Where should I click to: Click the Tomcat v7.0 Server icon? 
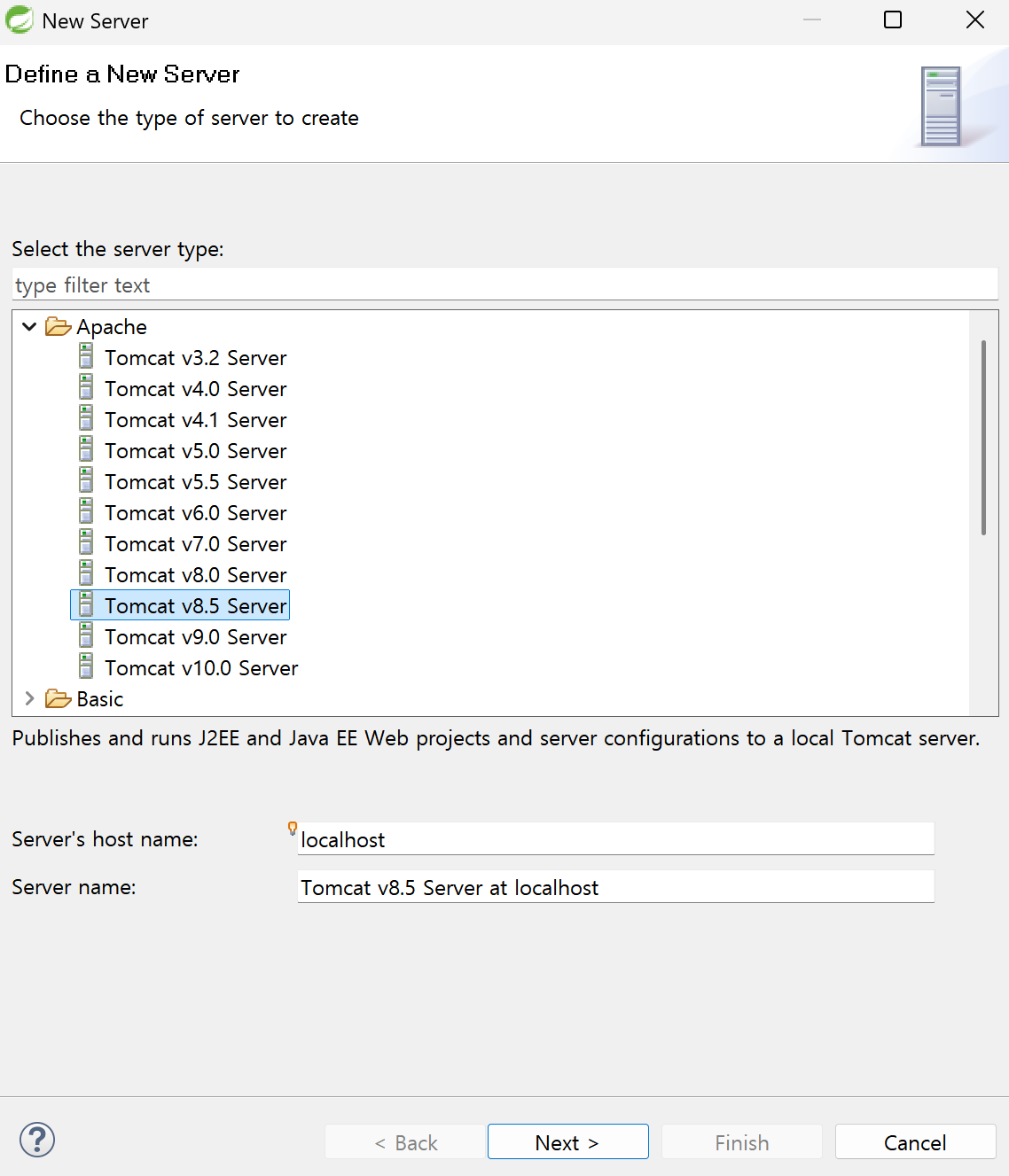pos(86,542)
